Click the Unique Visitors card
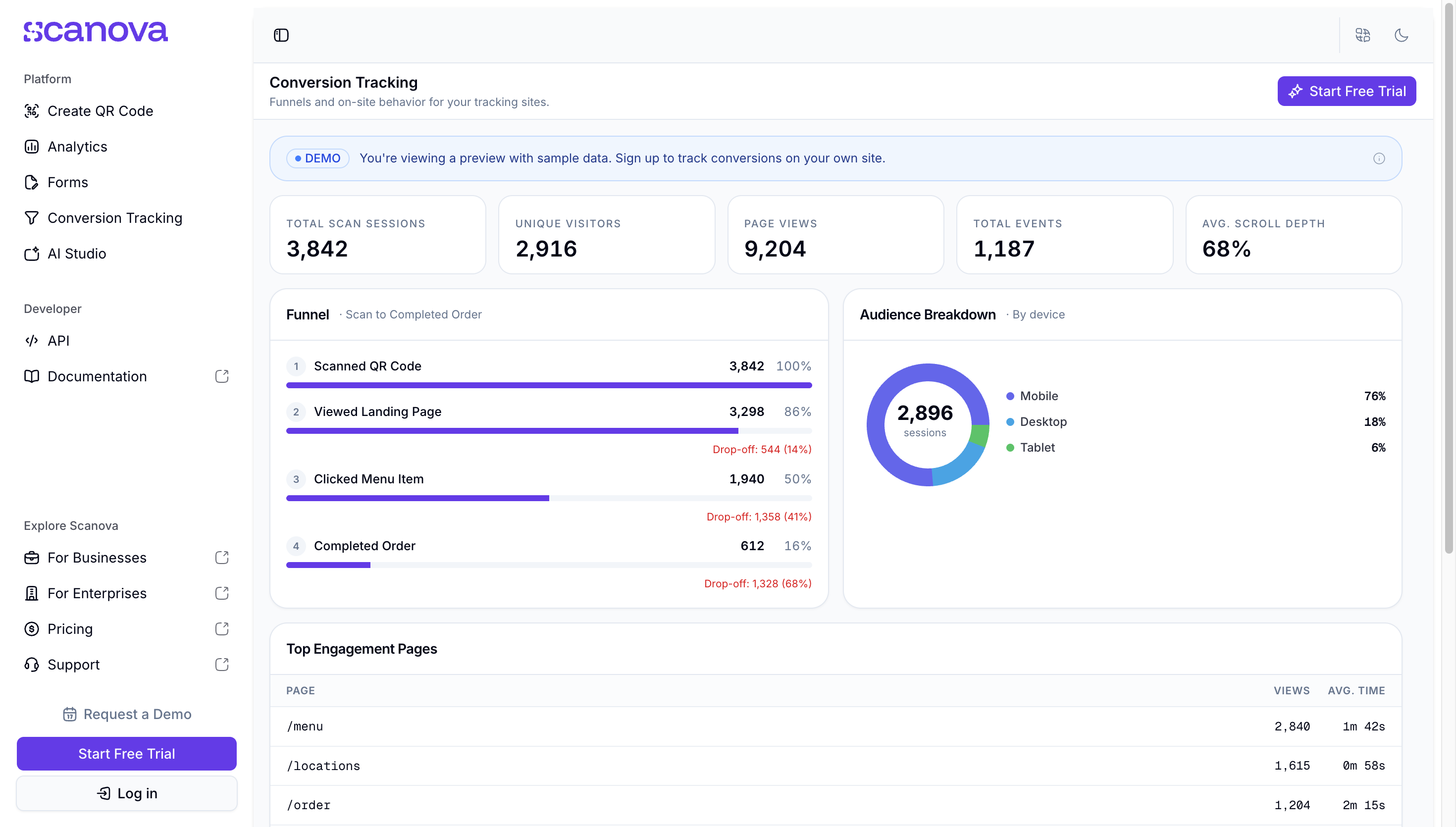 point(607,235)
